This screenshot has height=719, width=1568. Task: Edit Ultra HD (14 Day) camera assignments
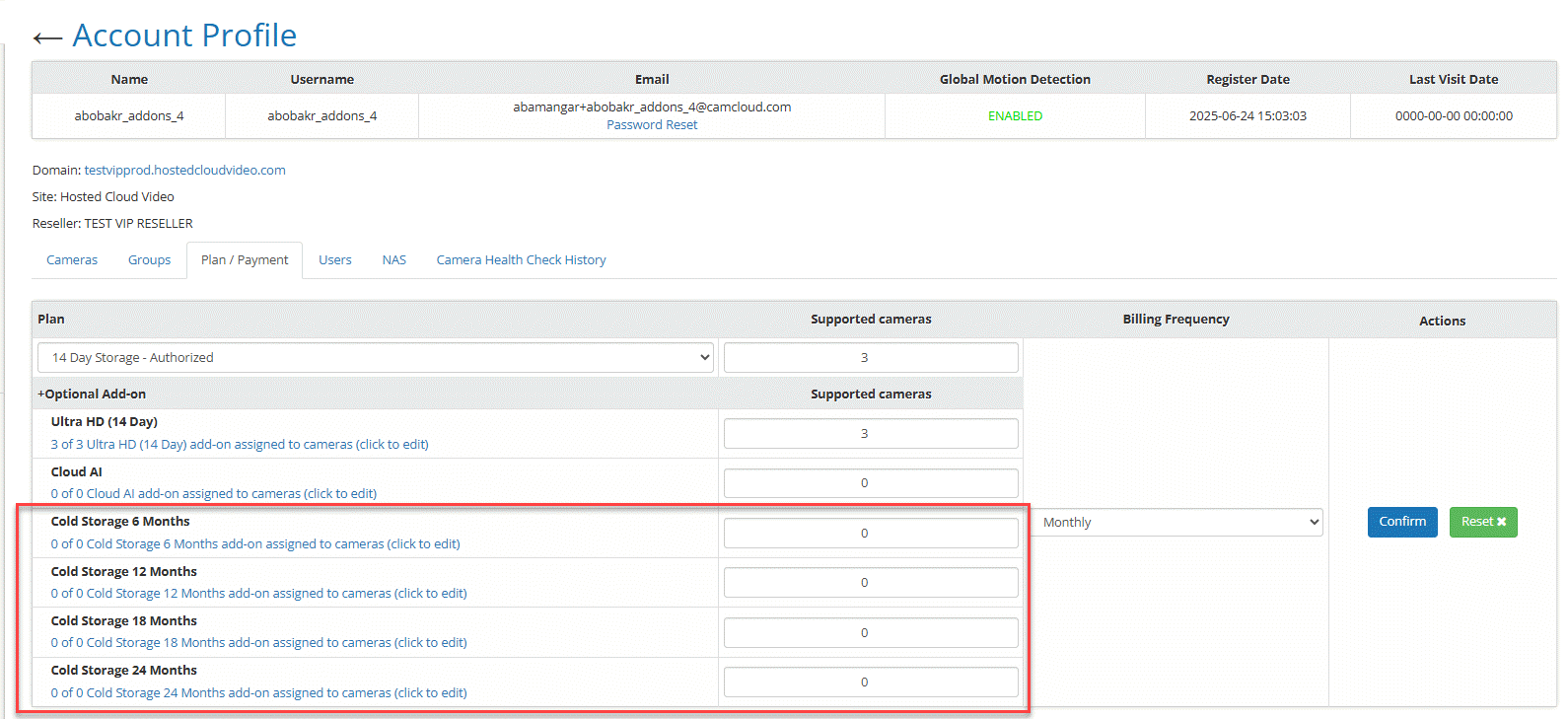point(240,445)
